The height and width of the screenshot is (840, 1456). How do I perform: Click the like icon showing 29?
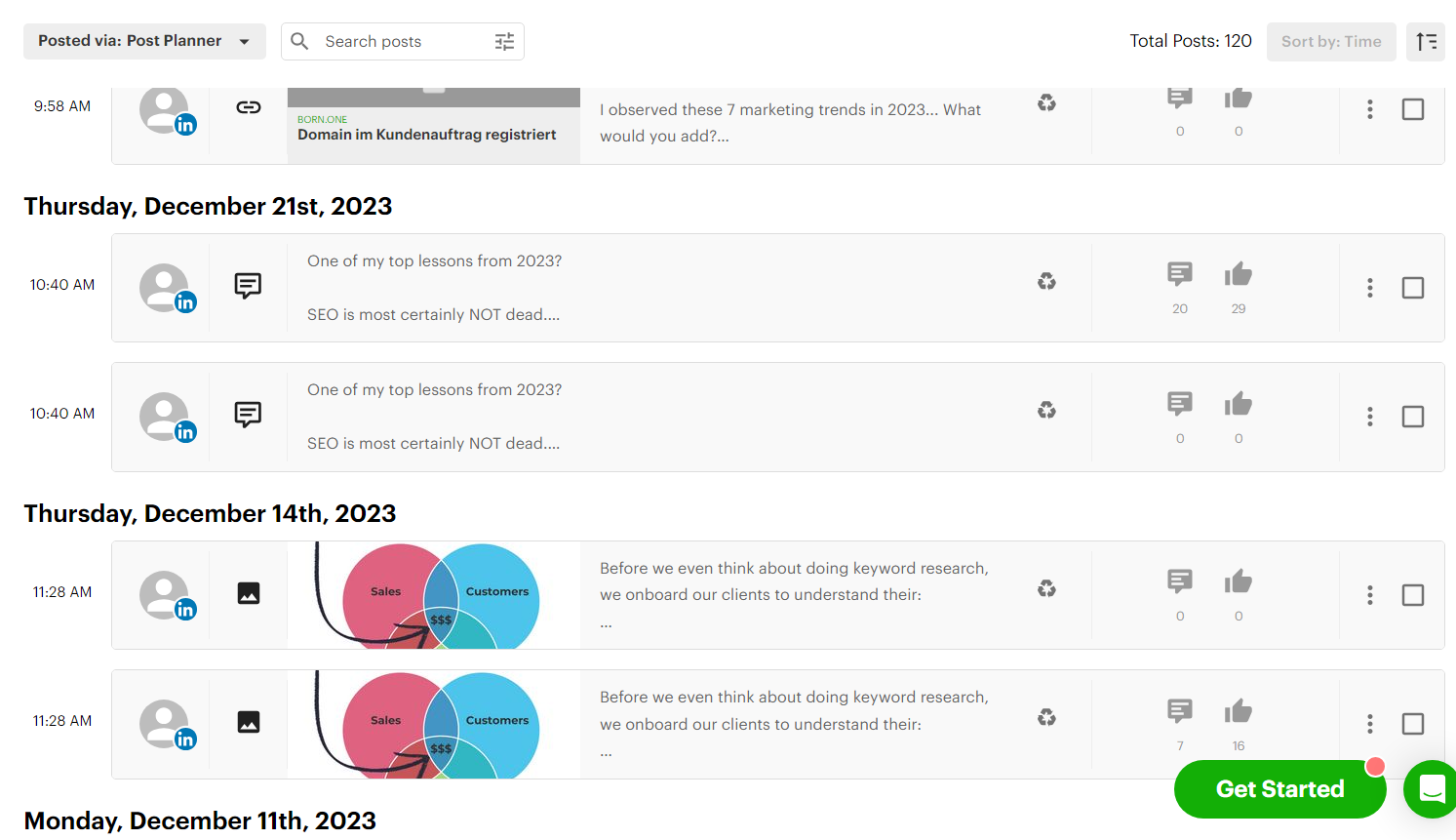[x=1238, y=275]
